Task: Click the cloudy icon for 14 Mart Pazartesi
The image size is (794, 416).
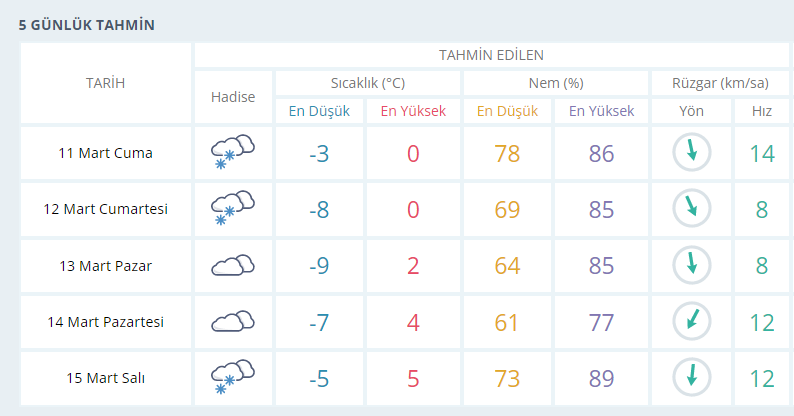Action: point(233,321)
